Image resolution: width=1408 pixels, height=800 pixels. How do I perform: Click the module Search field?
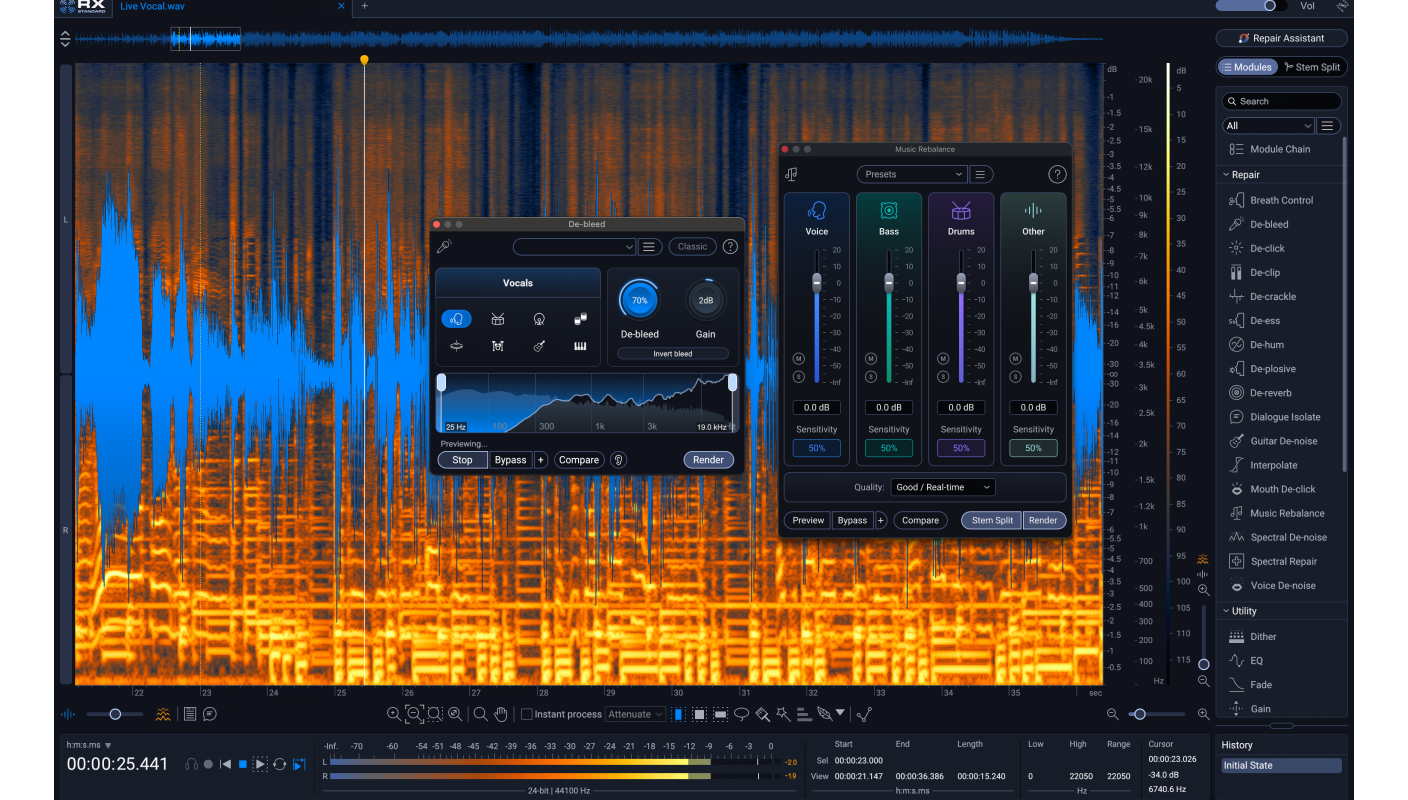[x=1282, y=101]
